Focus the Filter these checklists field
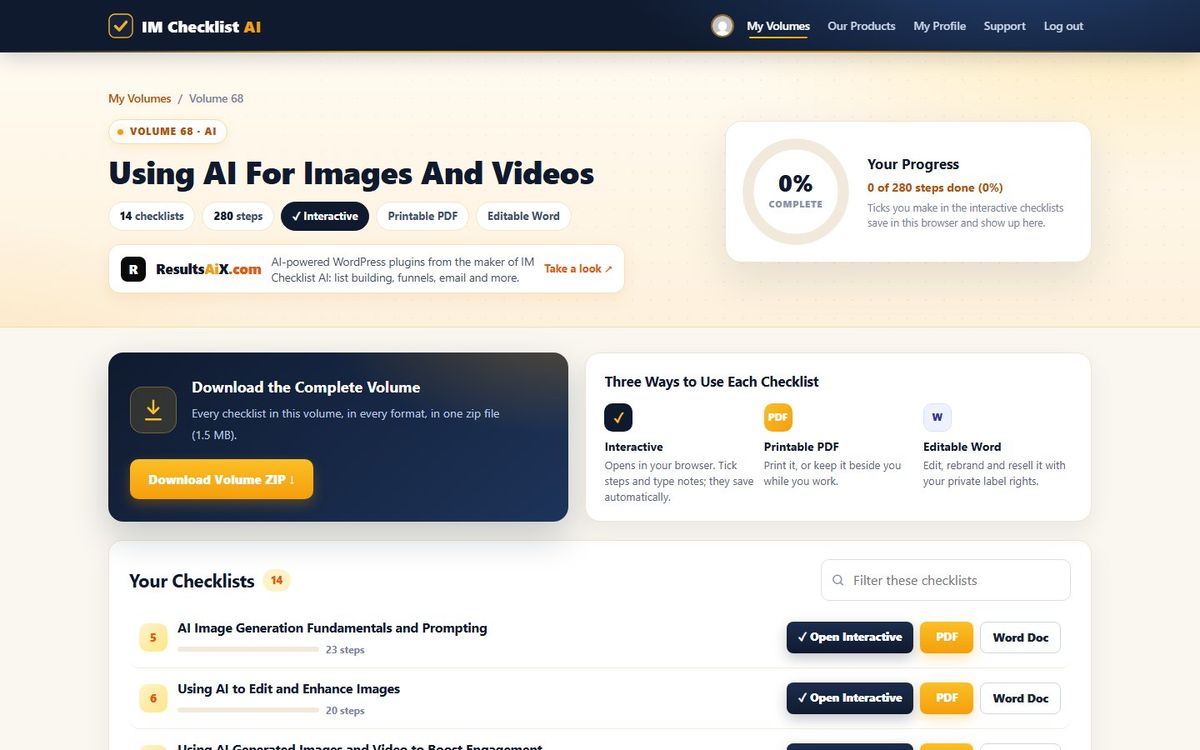The height and width of the screenshot is (750, 1200). coord(945,580)
